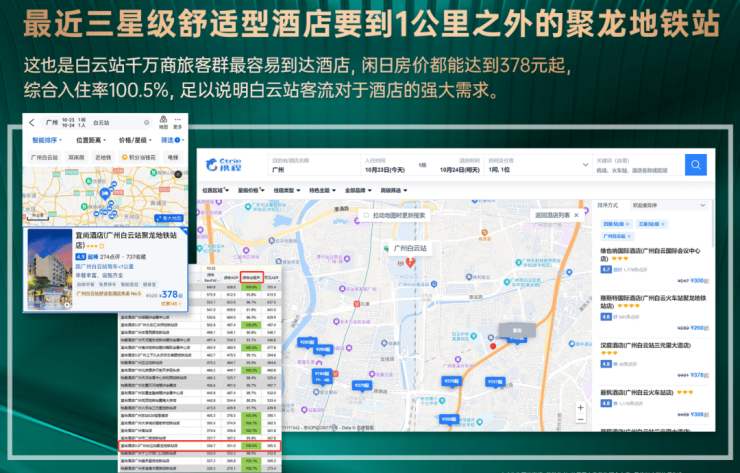Viewport: 740px width, 473px height.
Task: Open 丽枫酒店(广州白云火车站店) listing
Action: click(637, 392)
